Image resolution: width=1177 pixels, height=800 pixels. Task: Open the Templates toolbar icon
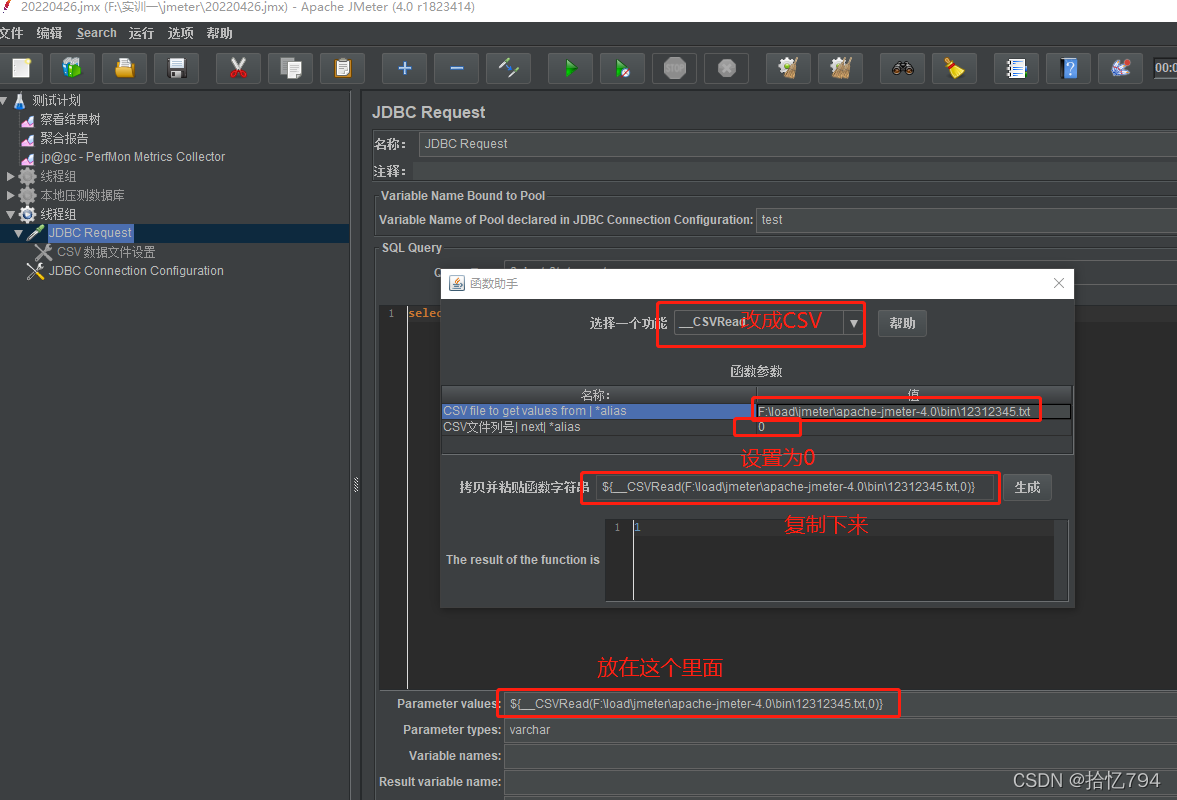pos(72,68)
